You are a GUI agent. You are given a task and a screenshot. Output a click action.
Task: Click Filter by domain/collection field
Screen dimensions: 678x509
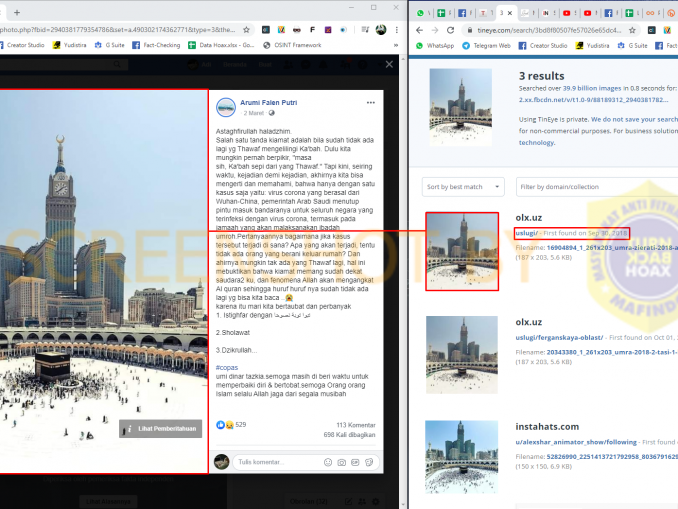coord(597,187)
